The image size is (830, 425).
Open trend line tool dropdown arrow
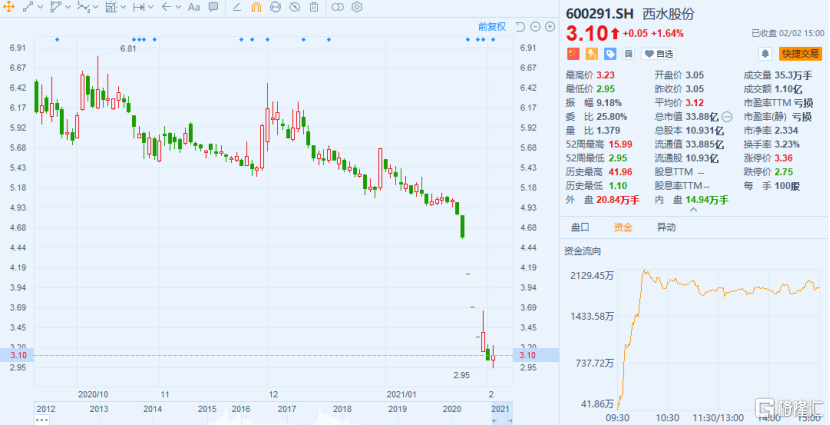(40, 7)
